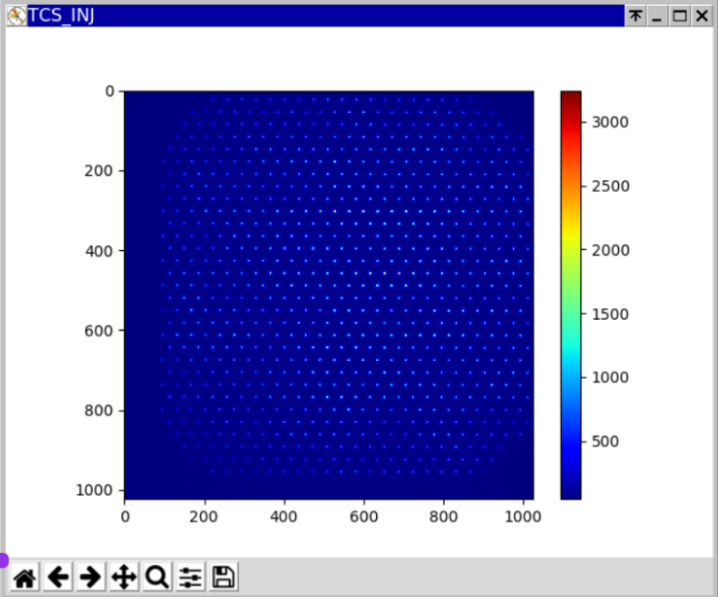718x597 pixels.
Task: Activate the pan axes tool
Action: coord(123,577)
